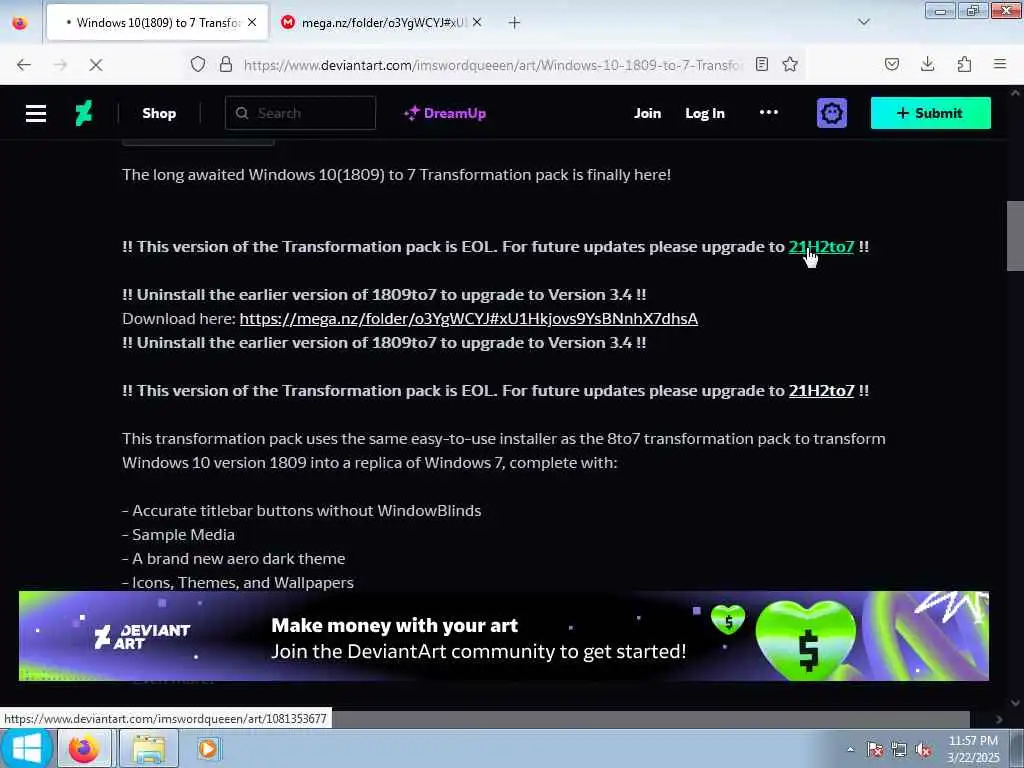Screen dimensions: 1024x768
Task: Open the Firefox extensions icon
Action: [x=964, y=64]
